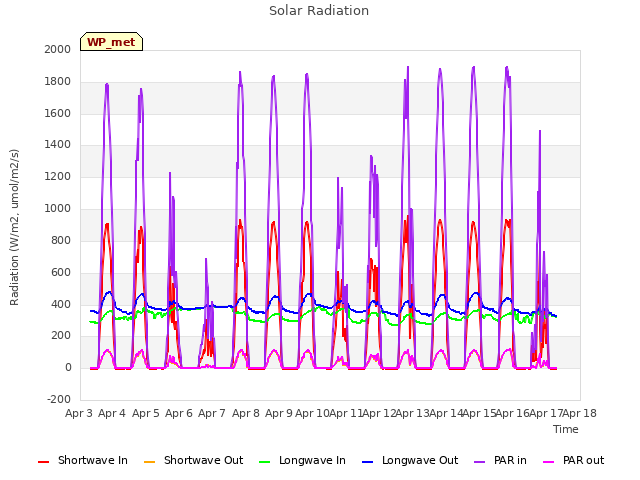Toggle the Shortwave Out legend entry

(193, 460)
